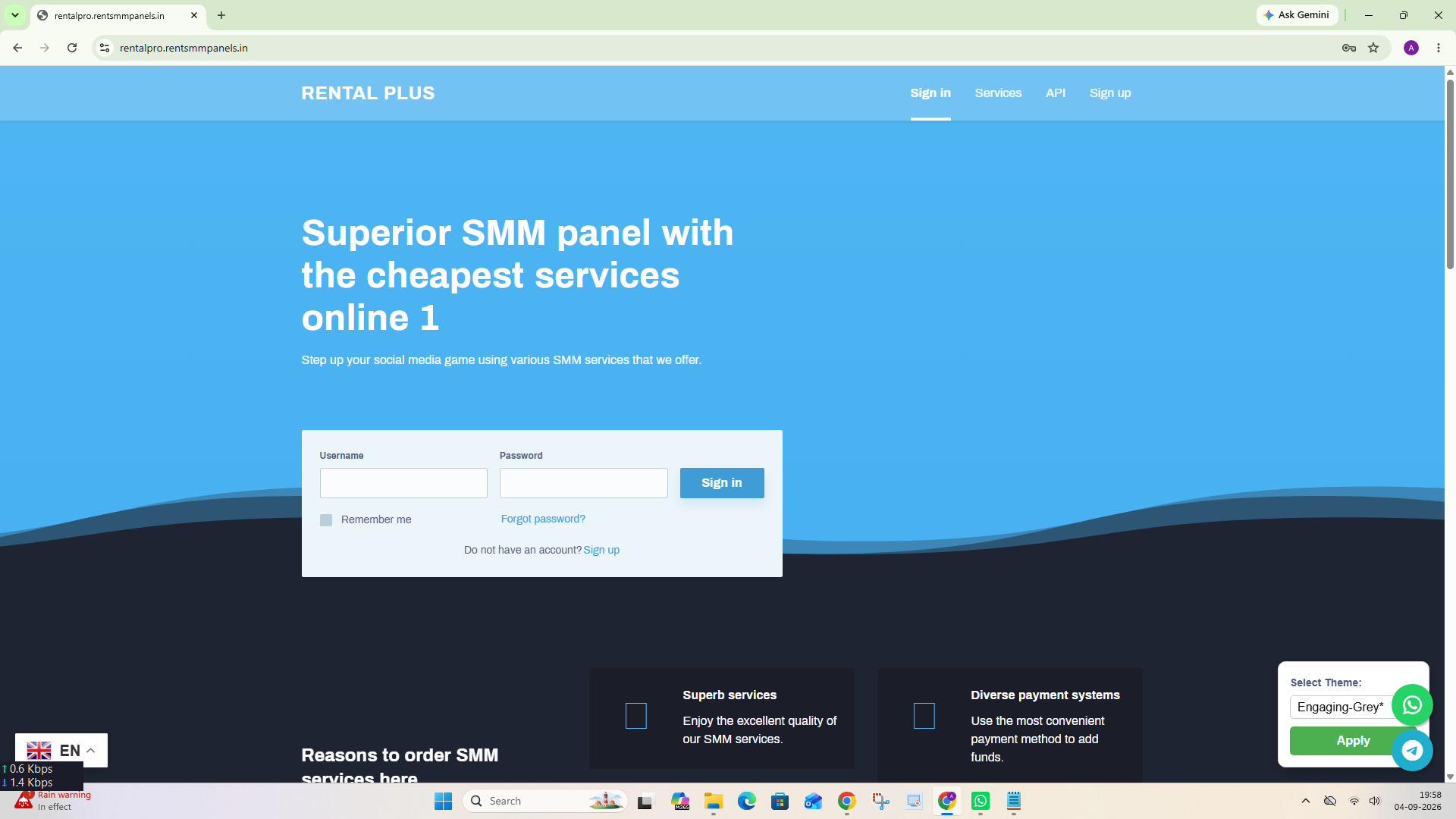The width and height of the screenshot is (1456, 819).
Task: Click the blue Sign in button
Action: (x=722, y=483)
